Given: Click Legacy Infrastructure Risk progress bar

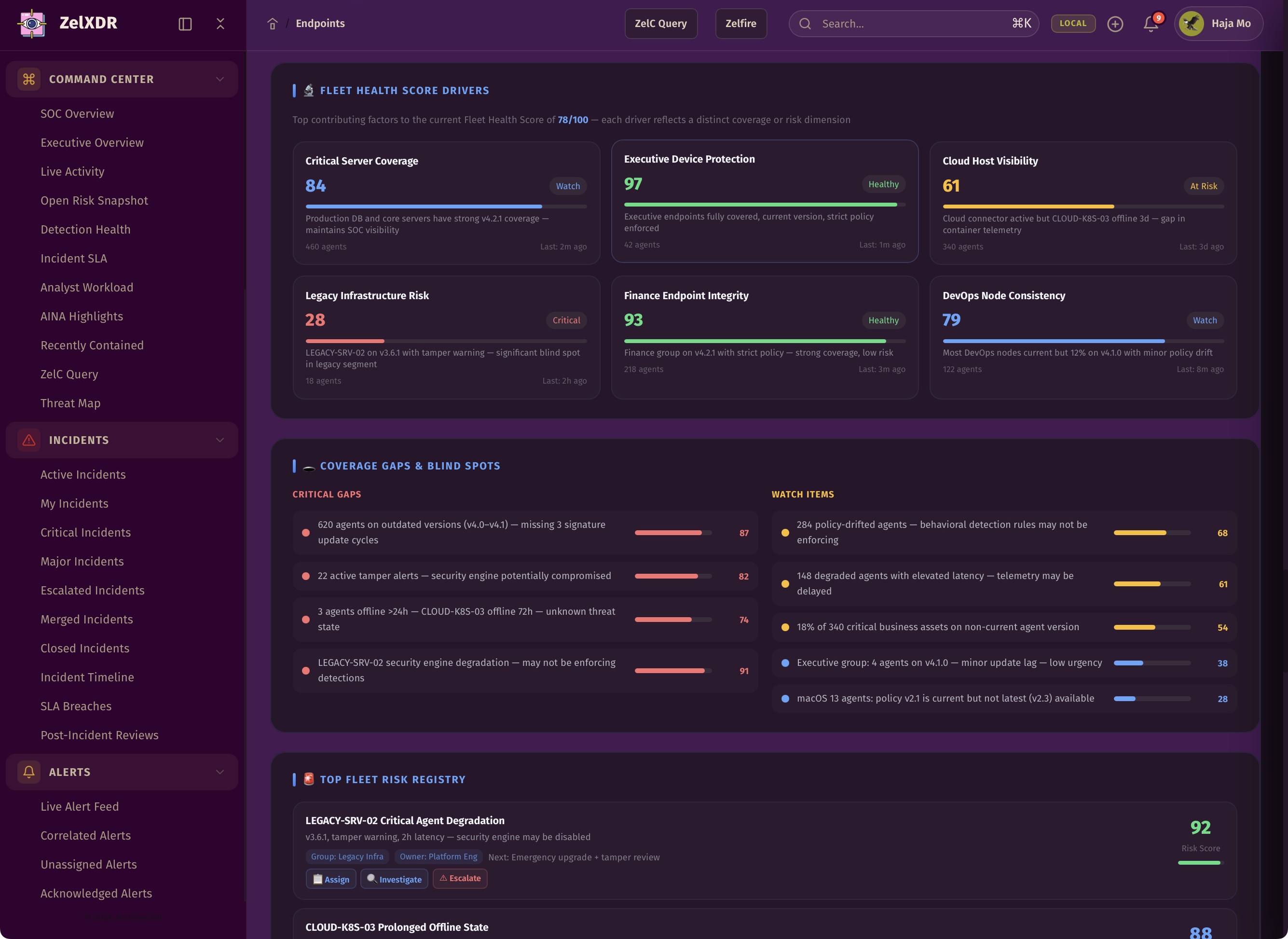Looking at the screenshot, I should [446, 341].
